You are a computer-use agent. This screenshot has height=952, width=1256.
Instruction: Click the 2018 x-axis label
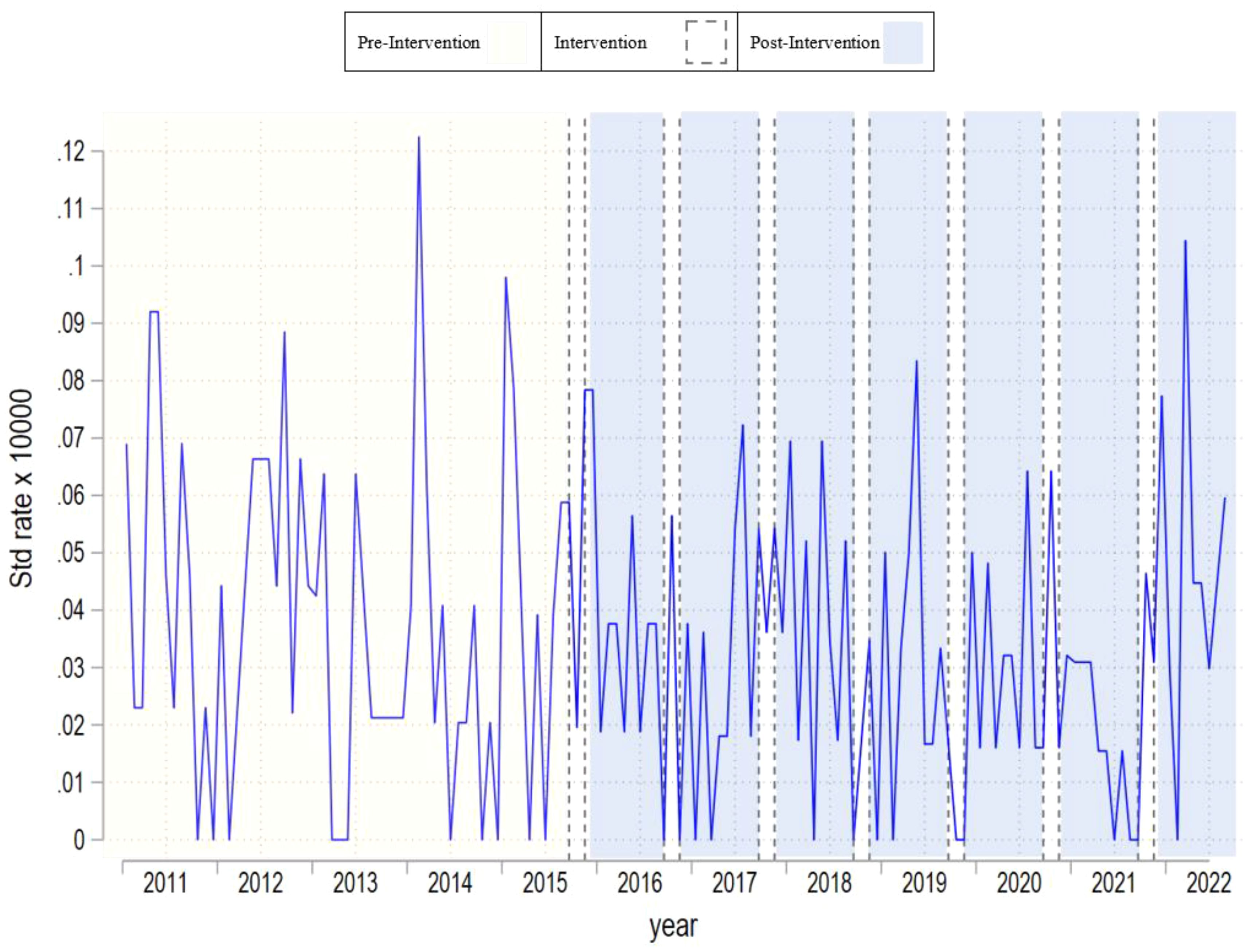[x=829, y=883]
